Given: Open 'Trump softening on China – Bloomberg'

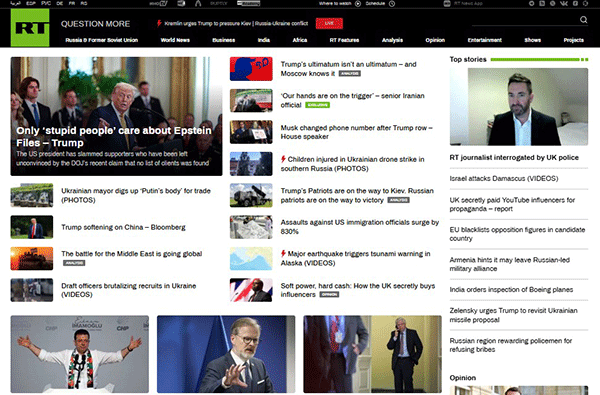Looking at the screenshot, I should [x=123, y=227].
